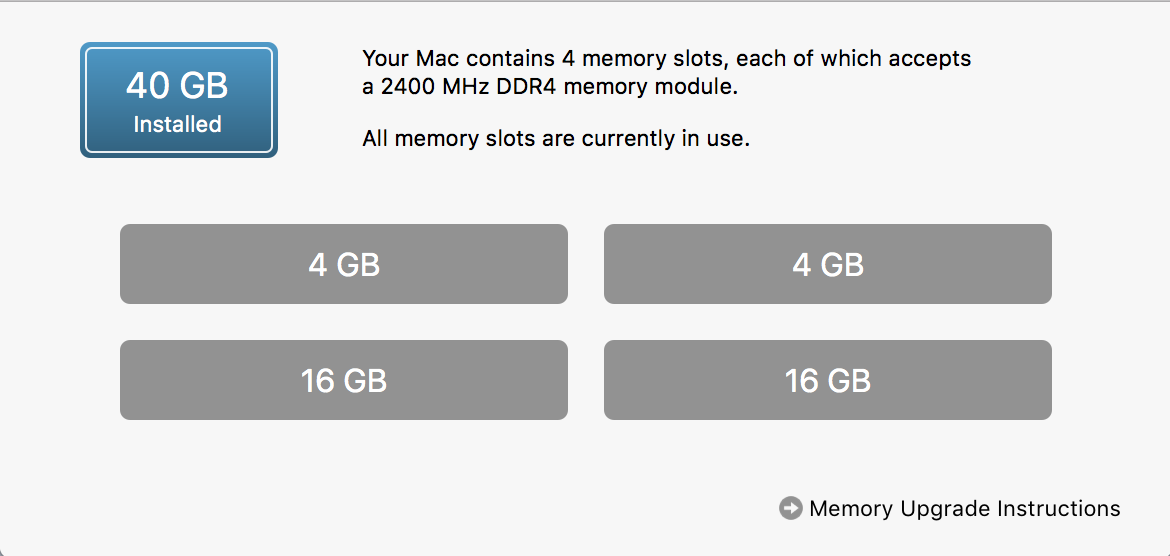Click the word 'Upgrade' in the bottom link
1170x556 pixels.
[942, 509]
